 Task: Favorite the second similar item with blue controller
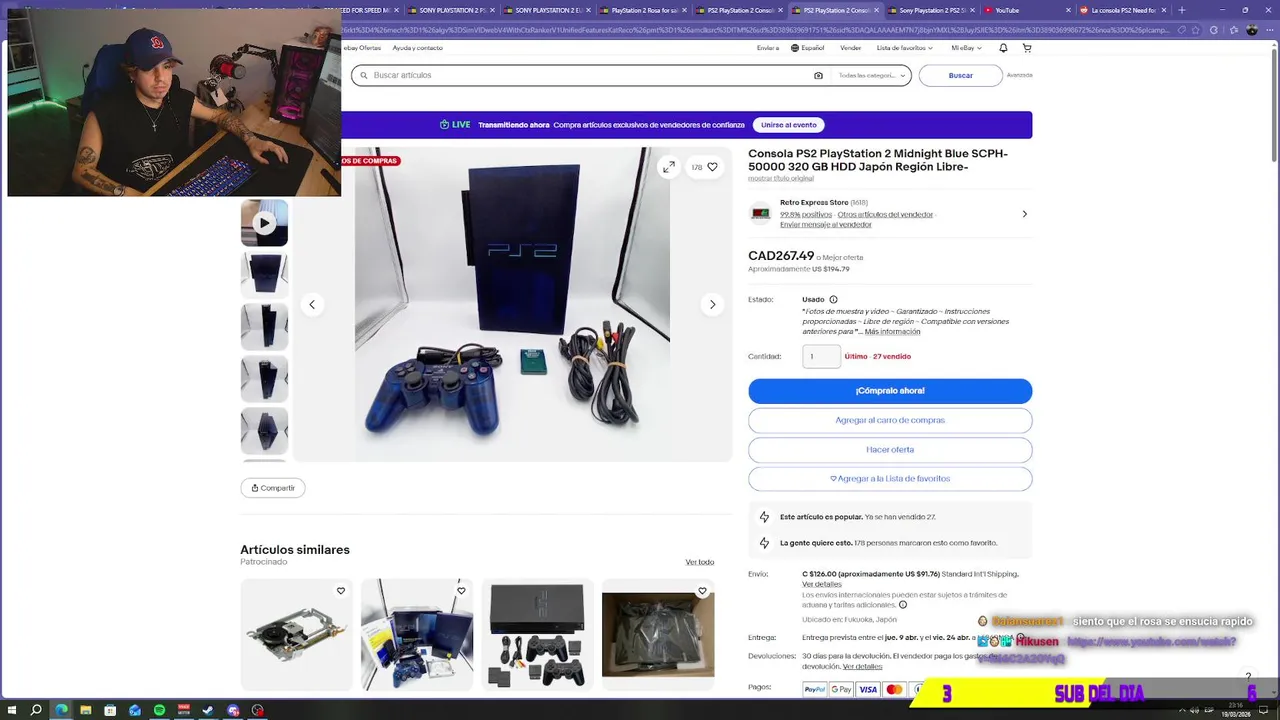click(x=461, y=591)
